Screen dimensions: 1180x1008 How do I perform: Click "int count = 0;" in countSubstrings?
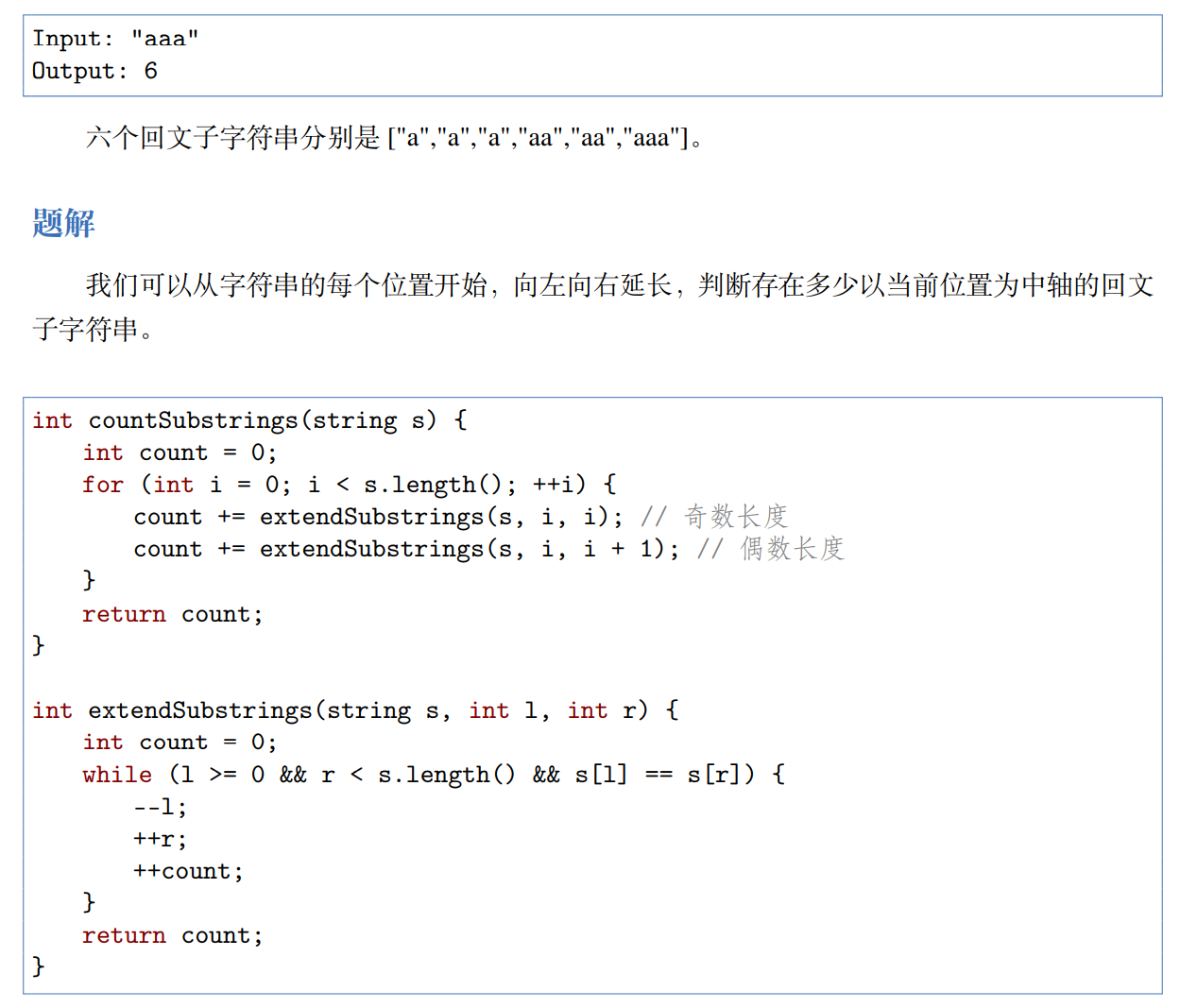pos(180,453)
